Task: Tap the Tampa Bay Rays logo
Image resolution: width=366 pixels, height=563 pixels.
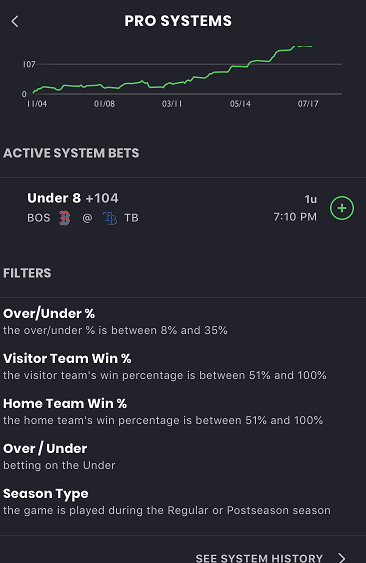Action: click(110, 218)
